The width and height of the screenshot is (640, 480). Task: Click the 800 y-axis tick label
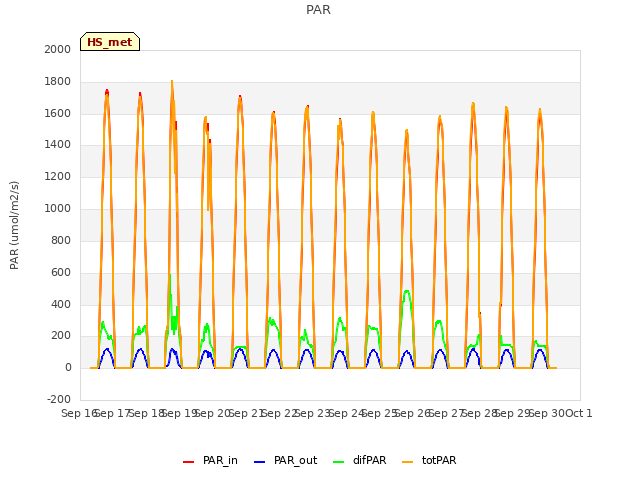coord(61,240)
